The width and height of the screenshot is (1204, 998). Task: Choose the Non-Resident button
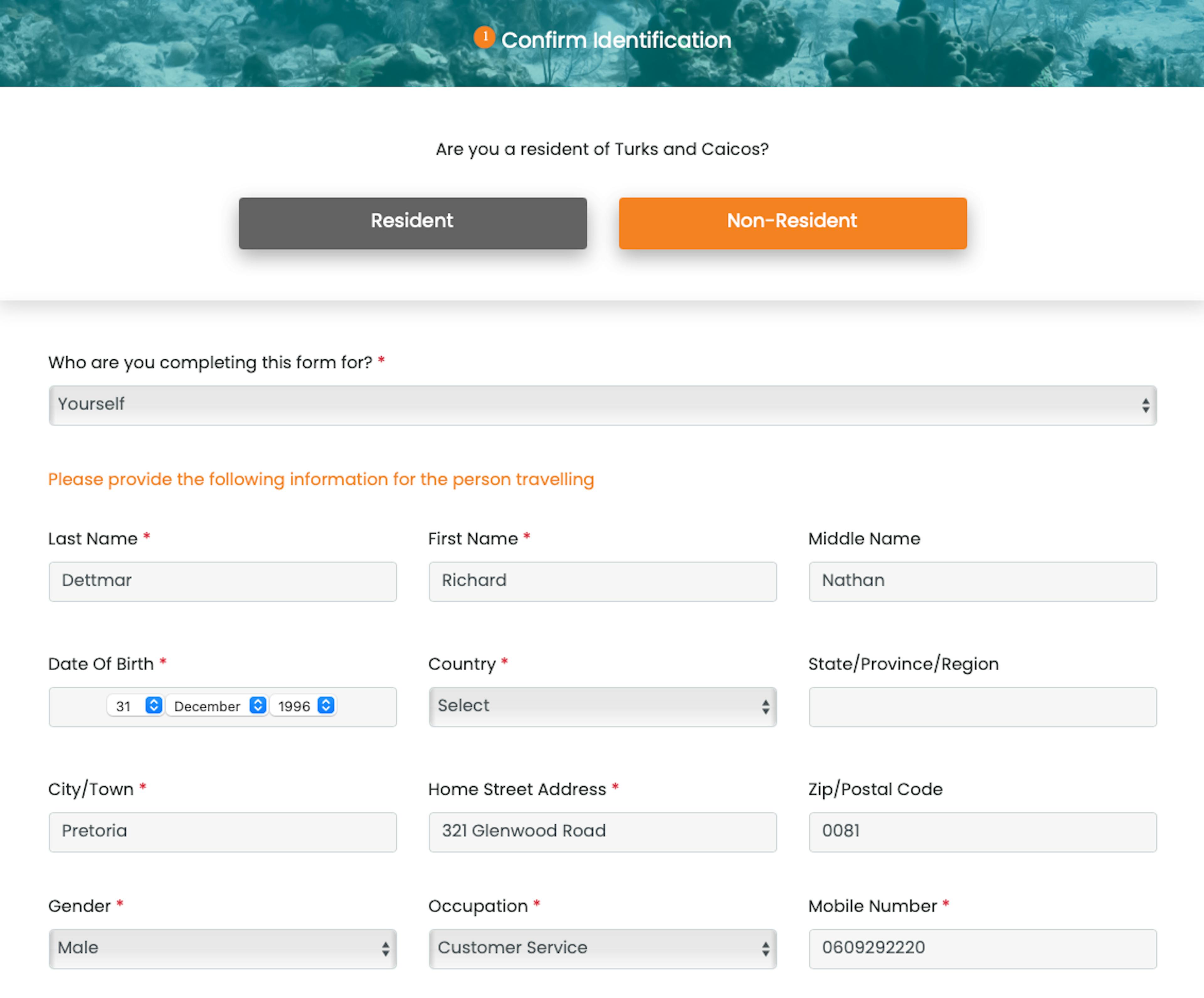coord(792,223)
